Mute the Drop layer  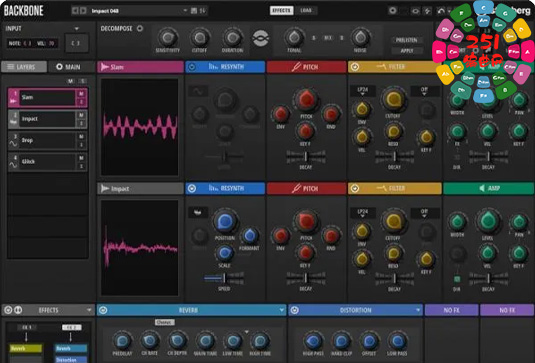(81, 136)
